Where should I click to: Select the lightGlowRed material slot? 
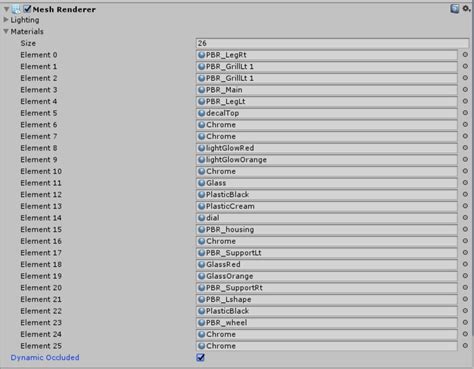pos(327,148)
